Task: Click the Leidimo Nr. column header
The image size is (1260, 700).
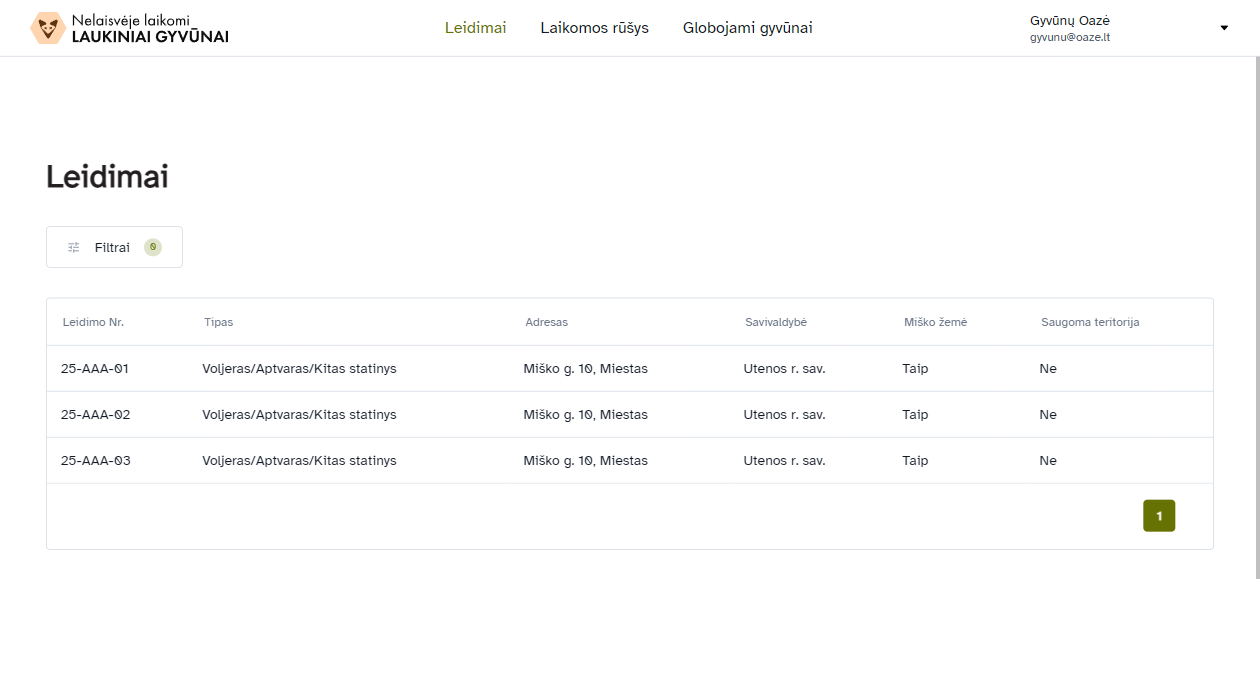Action: coord(93,322)
